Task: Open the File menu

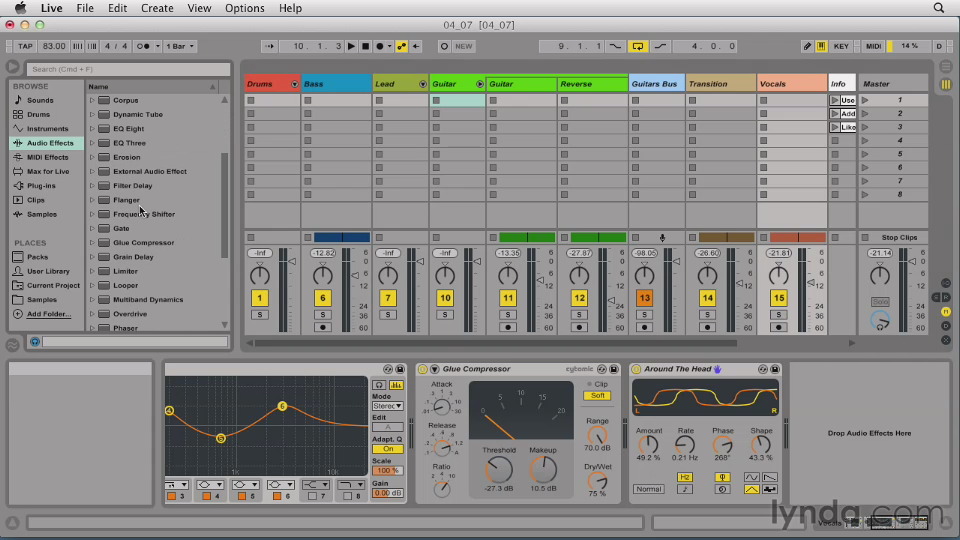Action: [x=84, y=8]
